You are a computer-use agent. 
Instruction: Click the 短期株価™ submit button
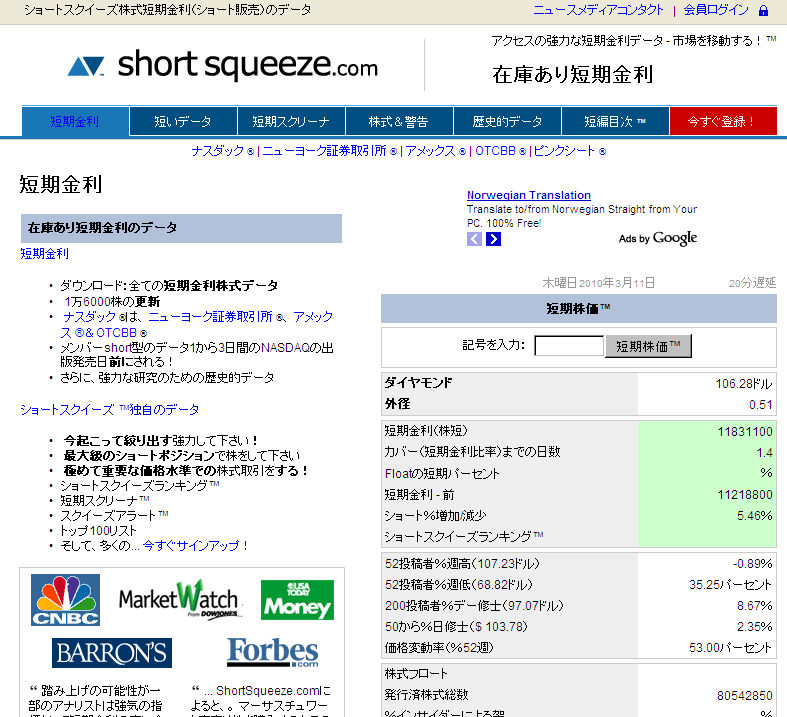tap(648, 346)
